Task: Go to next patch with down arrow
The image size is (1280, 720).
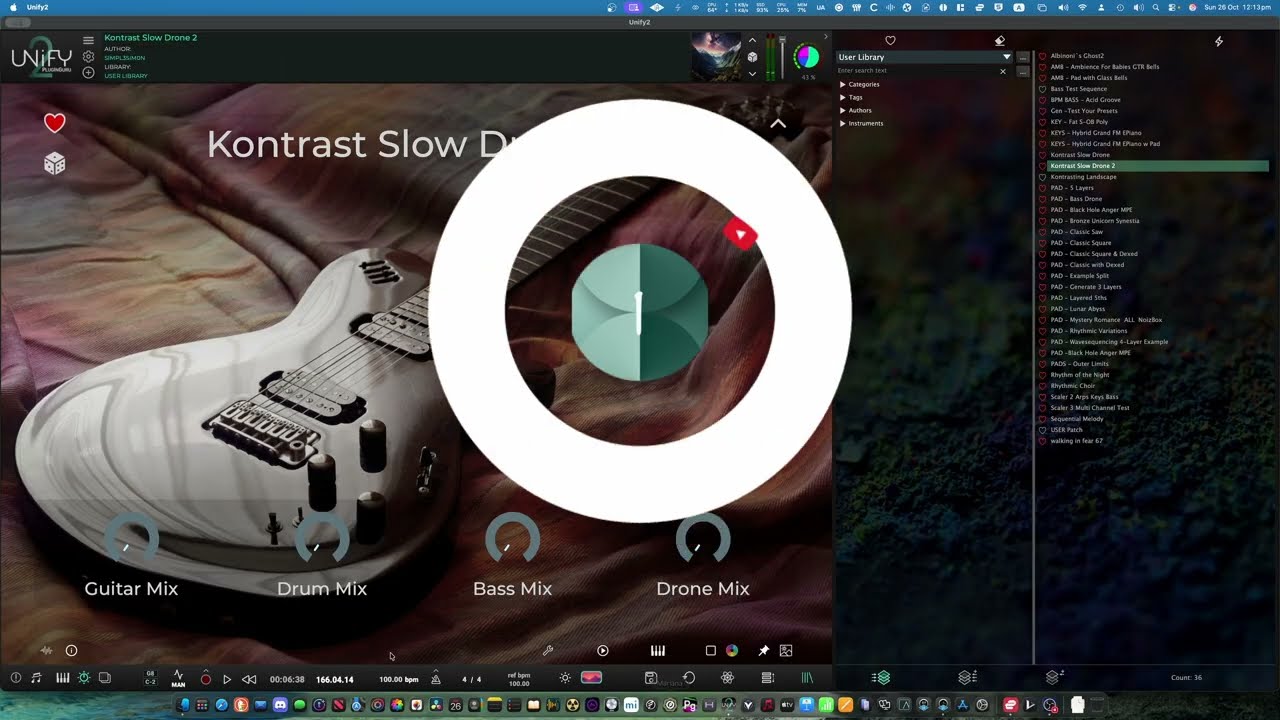Action: click(x=752, y=73)
